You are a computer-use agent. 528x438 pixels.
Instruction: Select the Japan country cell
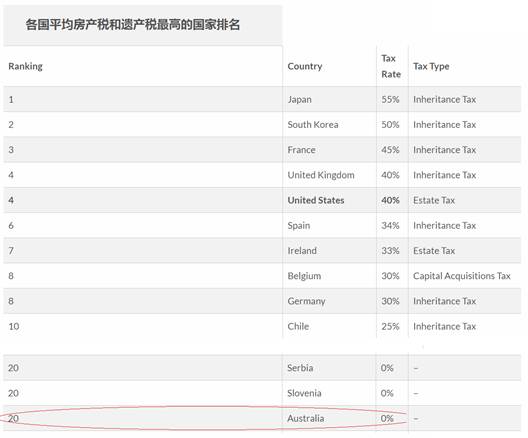click(299, 100)
